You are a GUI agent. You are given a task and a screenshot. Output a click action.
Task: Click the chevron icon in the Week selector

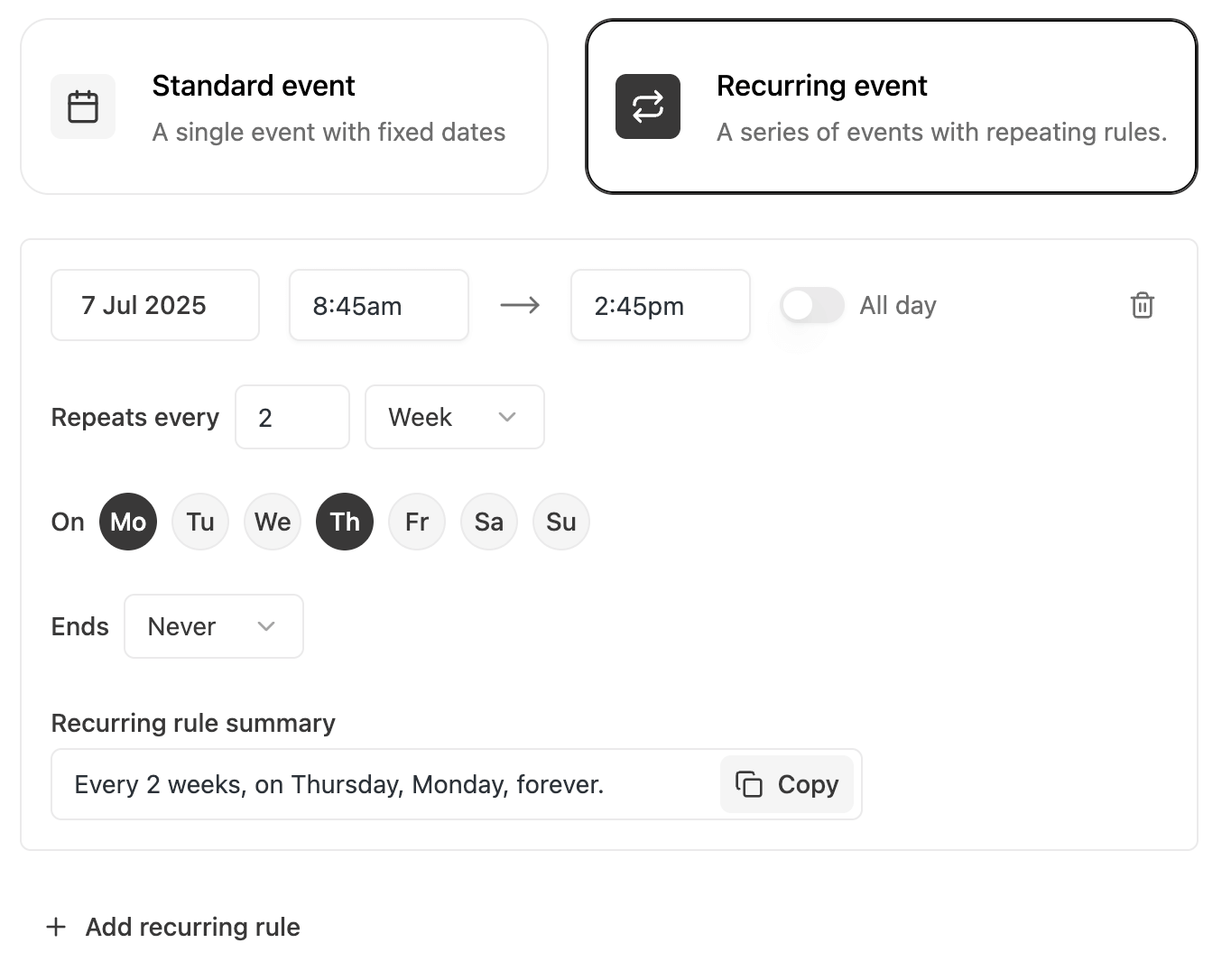tap(507, 417)
